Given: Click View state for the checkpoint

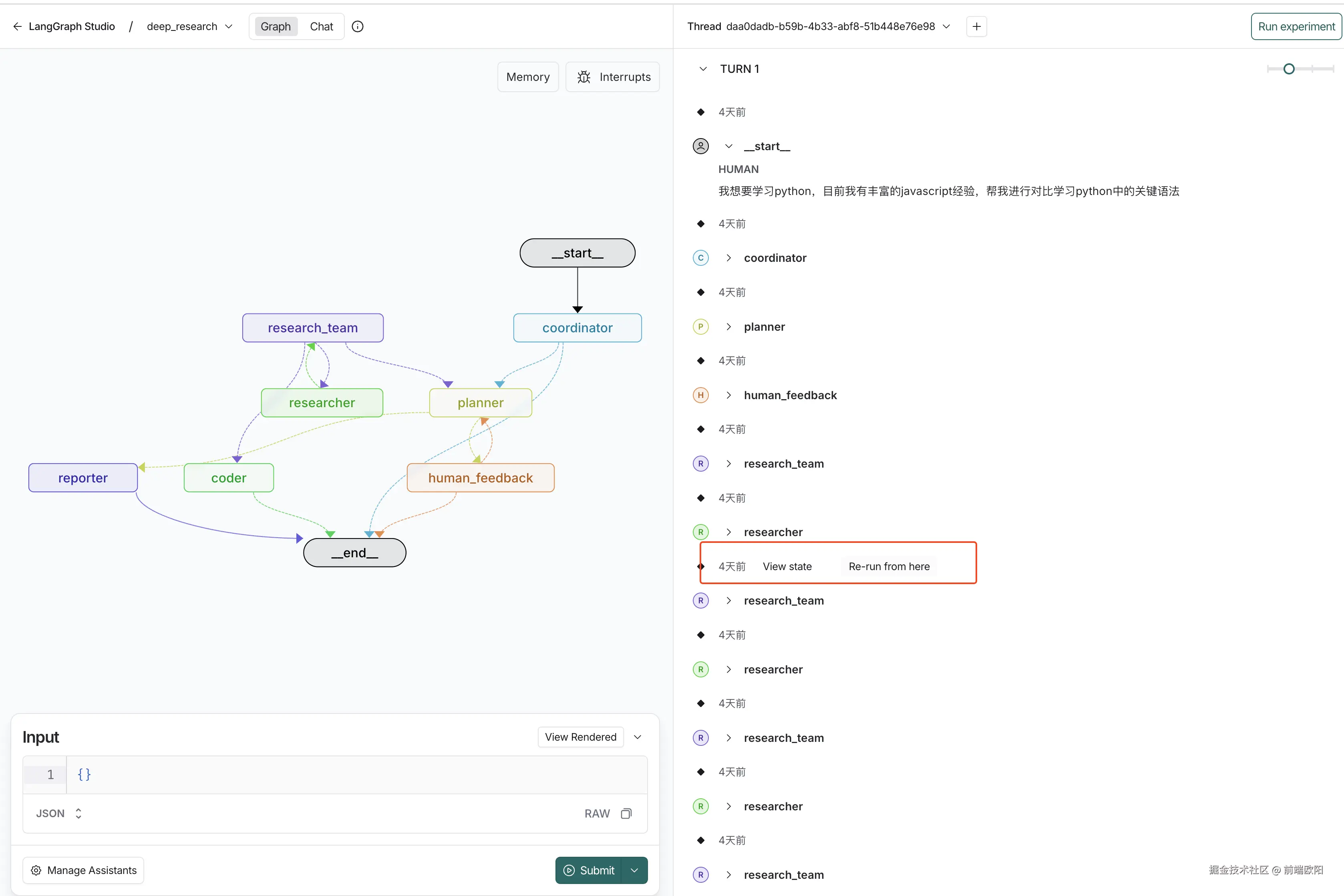Looking at the screenshot, I should (787, 566).
